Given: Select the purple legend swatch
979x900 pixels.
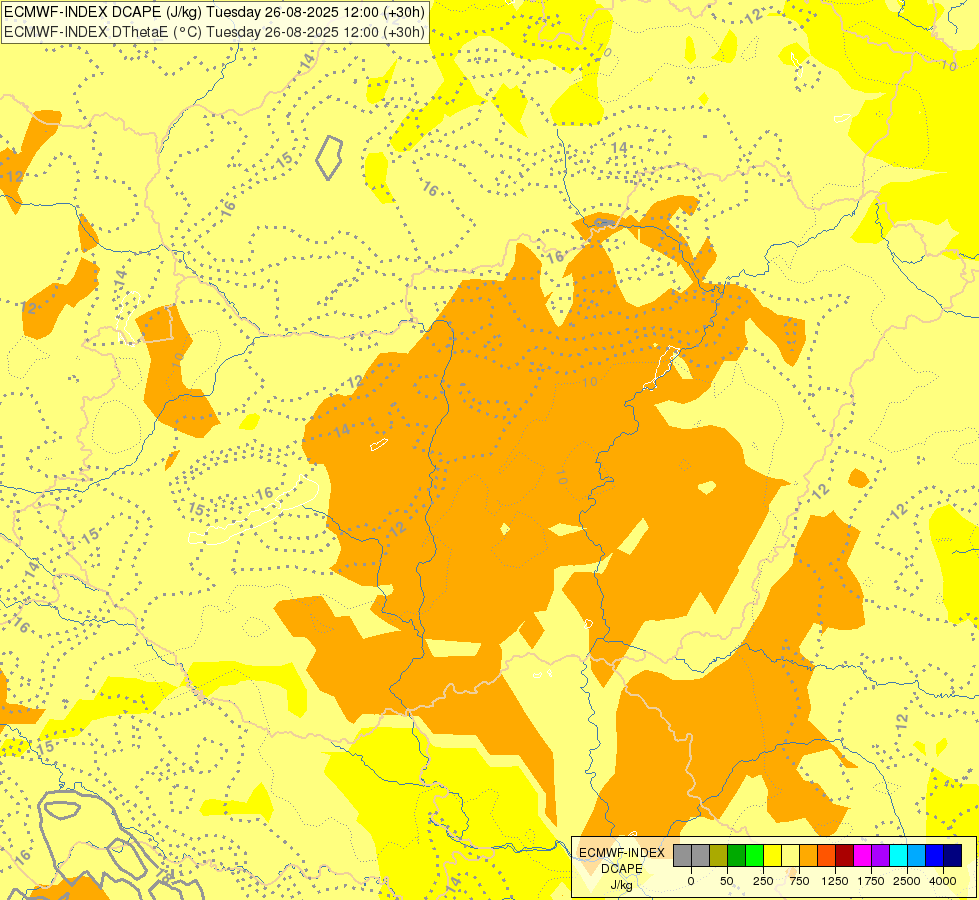Looking at the screenshot, I should (x=881, y=855).
